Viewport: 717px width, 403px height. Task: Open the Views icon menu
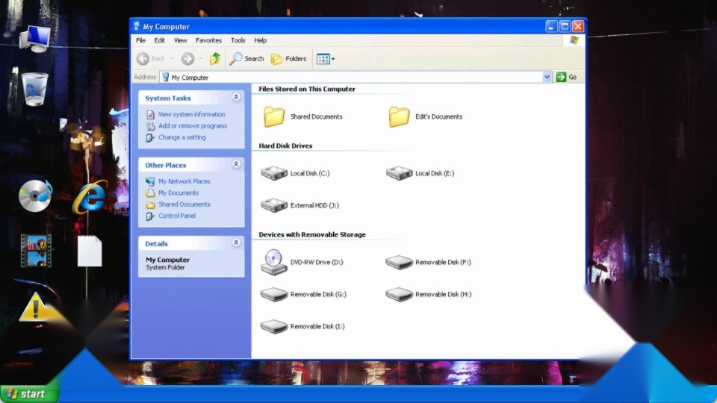coord(325,59)
